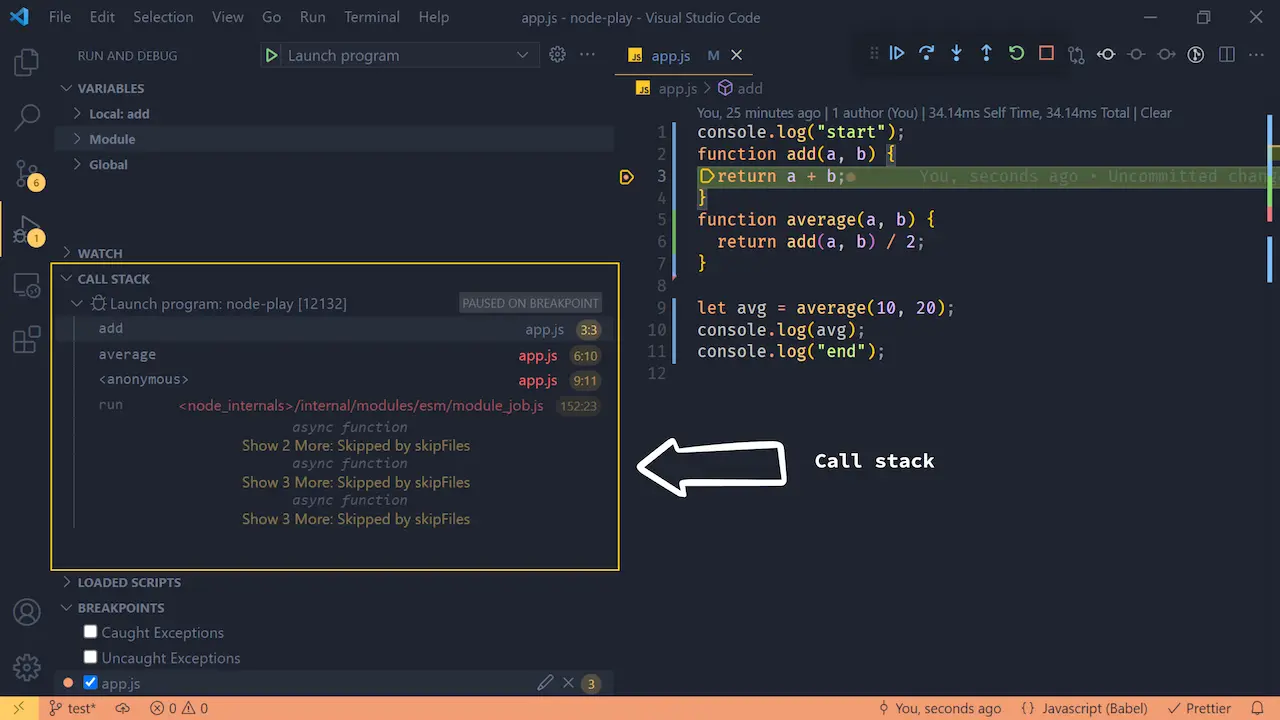Open the Selection menu
Viewport: 1280px width, 720px height.
click(163, 17)
